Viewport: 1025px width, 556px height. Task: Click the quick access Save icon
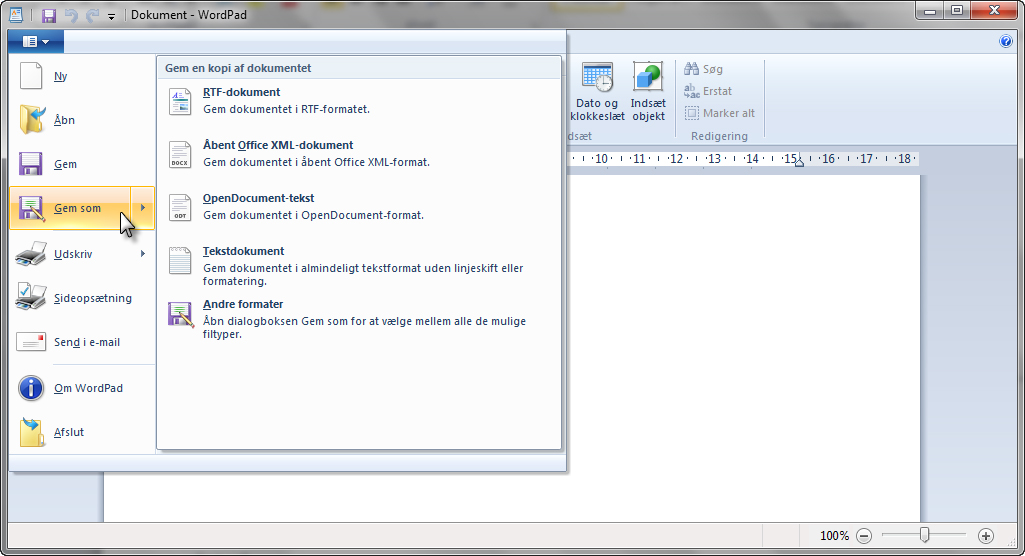(x=49, y=15)
